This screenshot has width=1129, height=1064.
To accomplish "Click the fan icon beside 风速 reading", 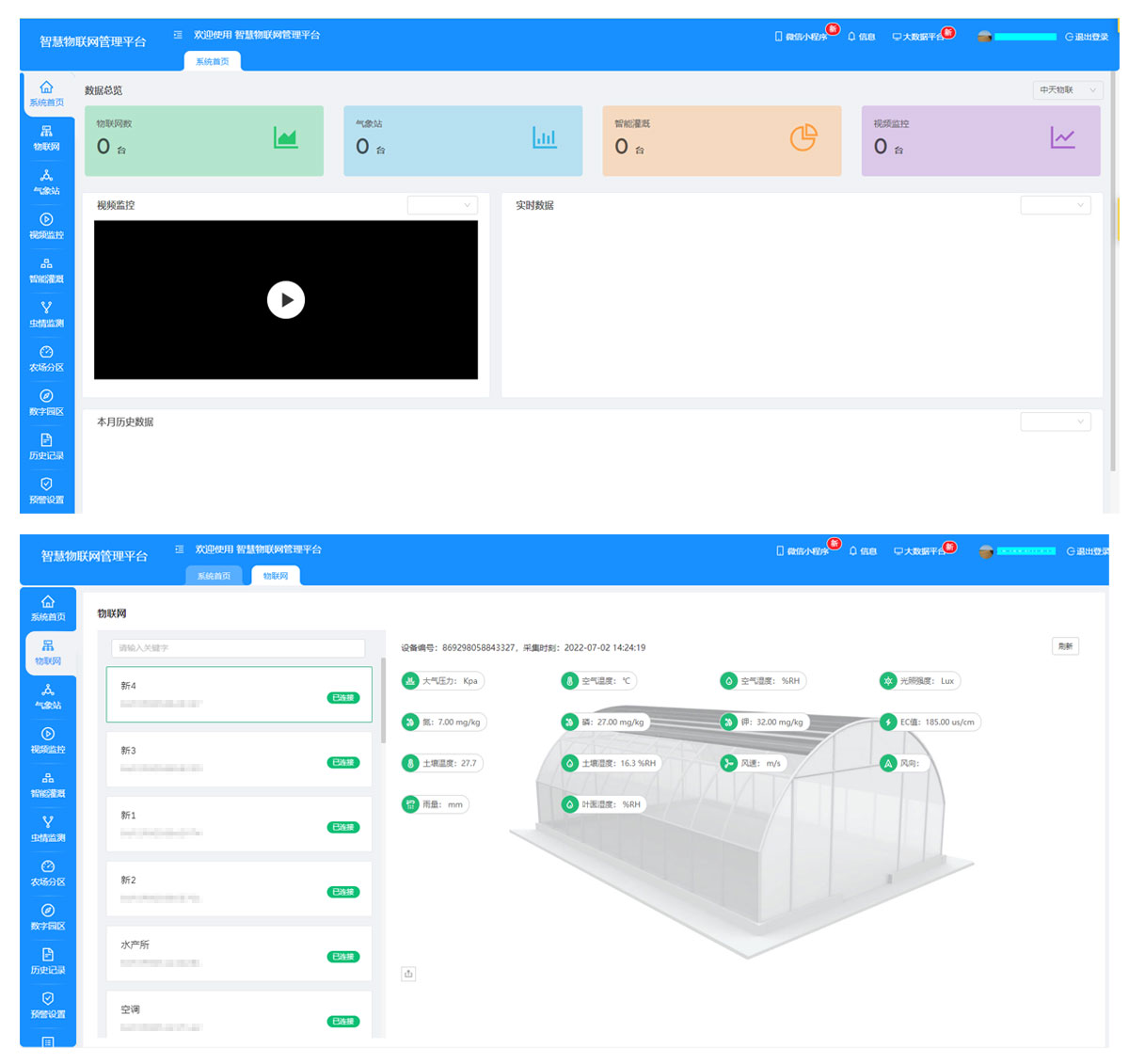I will click(x=728, y=763).
